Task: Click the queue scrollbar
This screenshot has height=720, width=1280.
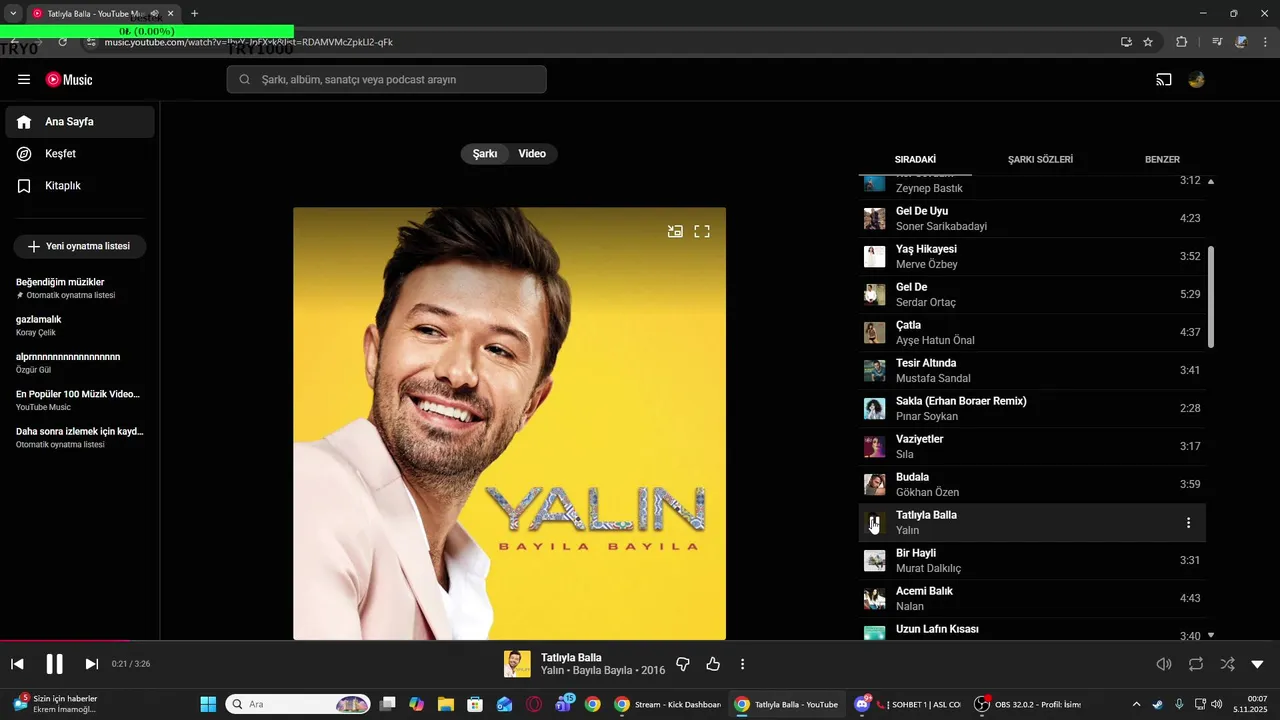Action: (1211, 297)
